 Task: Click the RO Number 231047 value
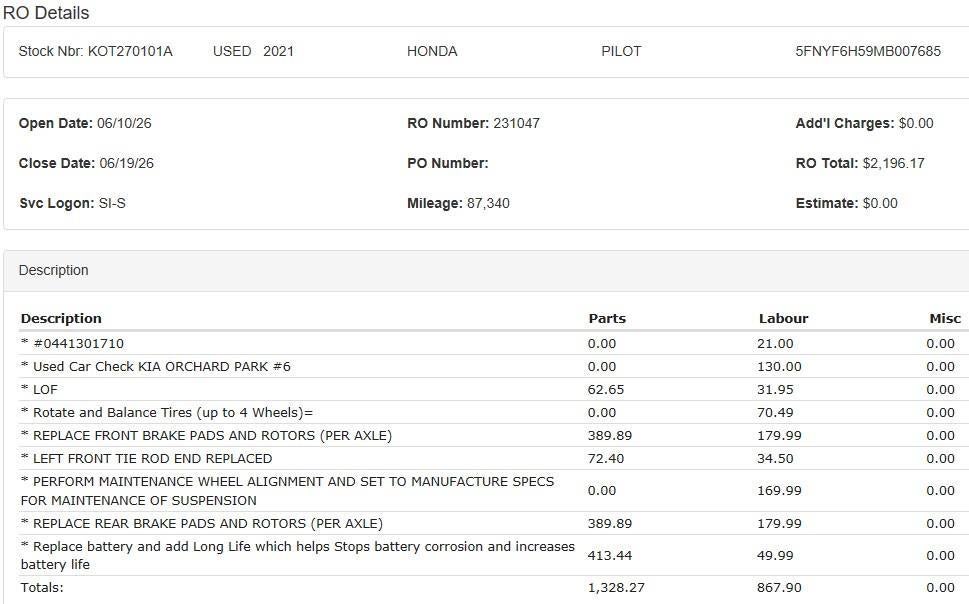point(516,123)
